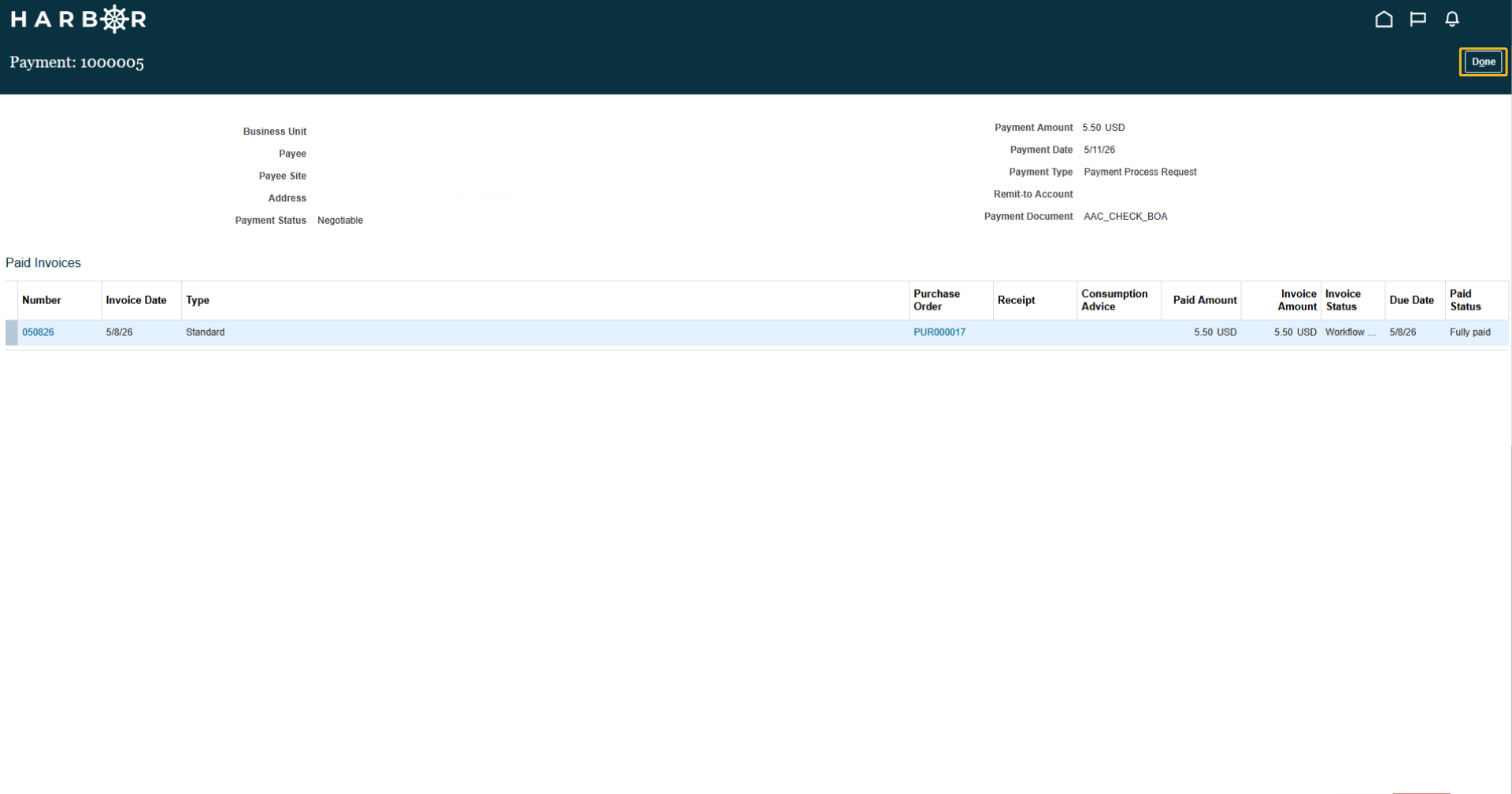The width and height of the screenshot is (1512, 794).
Task: Click the Business Unit field label
Action: pyautogui.click(x=274, y=132)
